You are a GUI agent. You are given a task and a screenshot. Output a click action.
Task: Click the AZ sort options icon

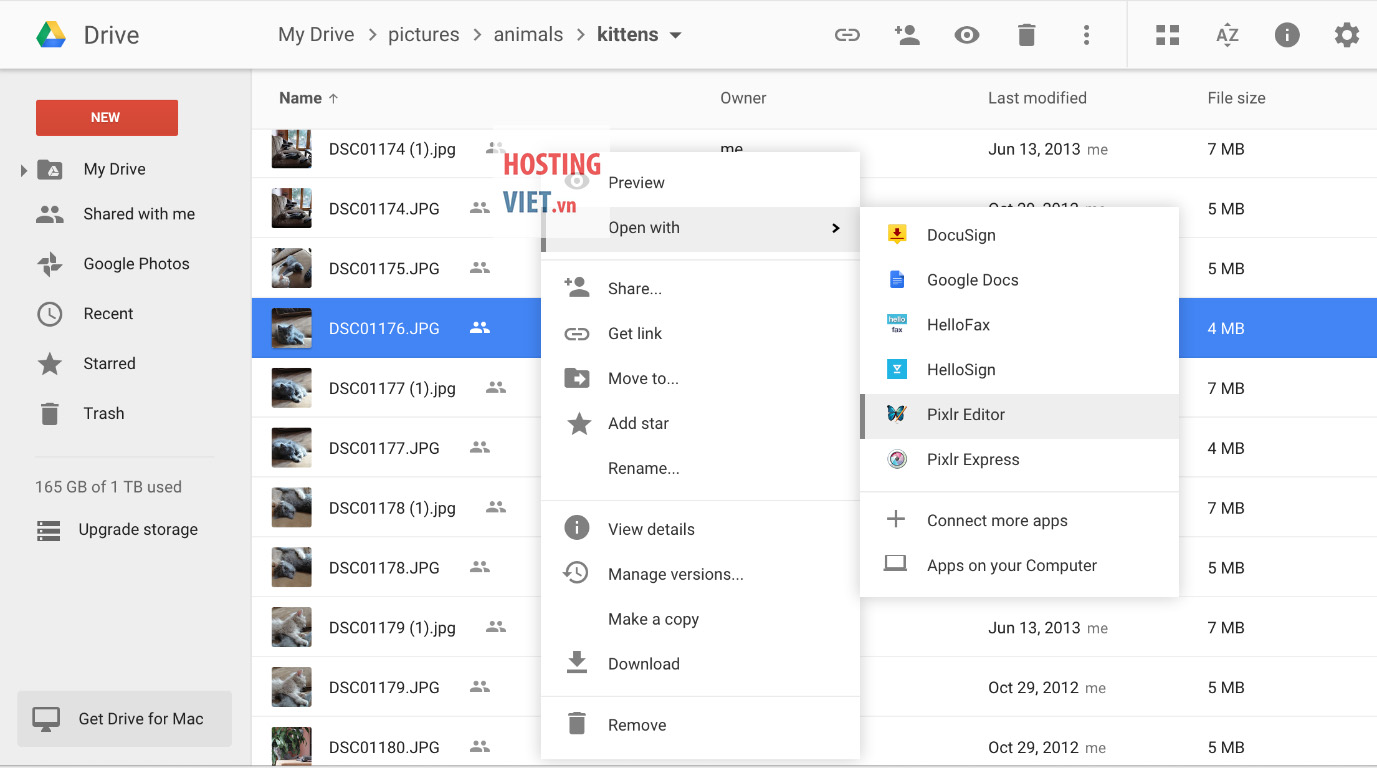(x=1227, y=35)
